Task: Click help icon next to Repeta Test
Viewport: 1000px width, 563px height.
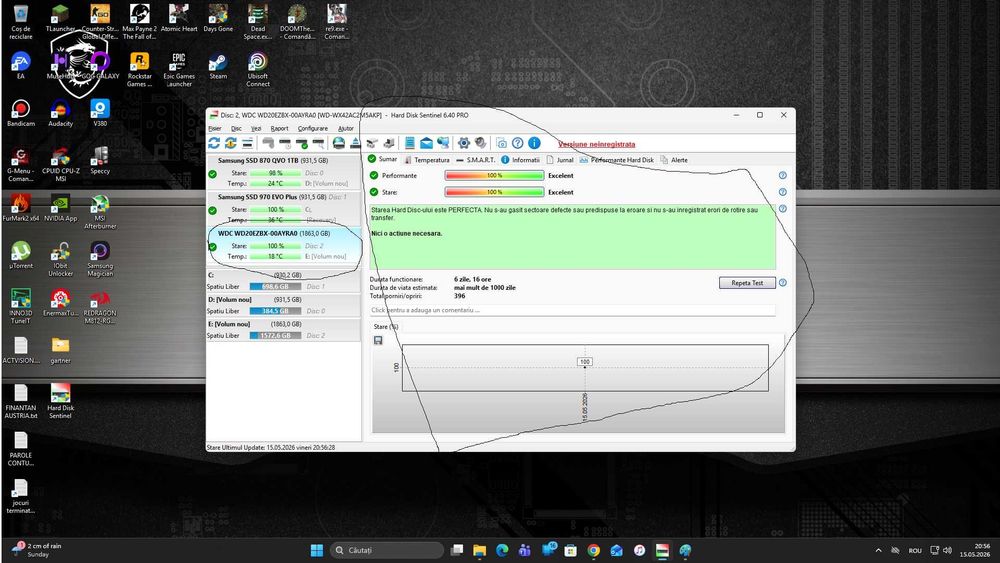Action: pyautogui.click(x=783, y=282)
